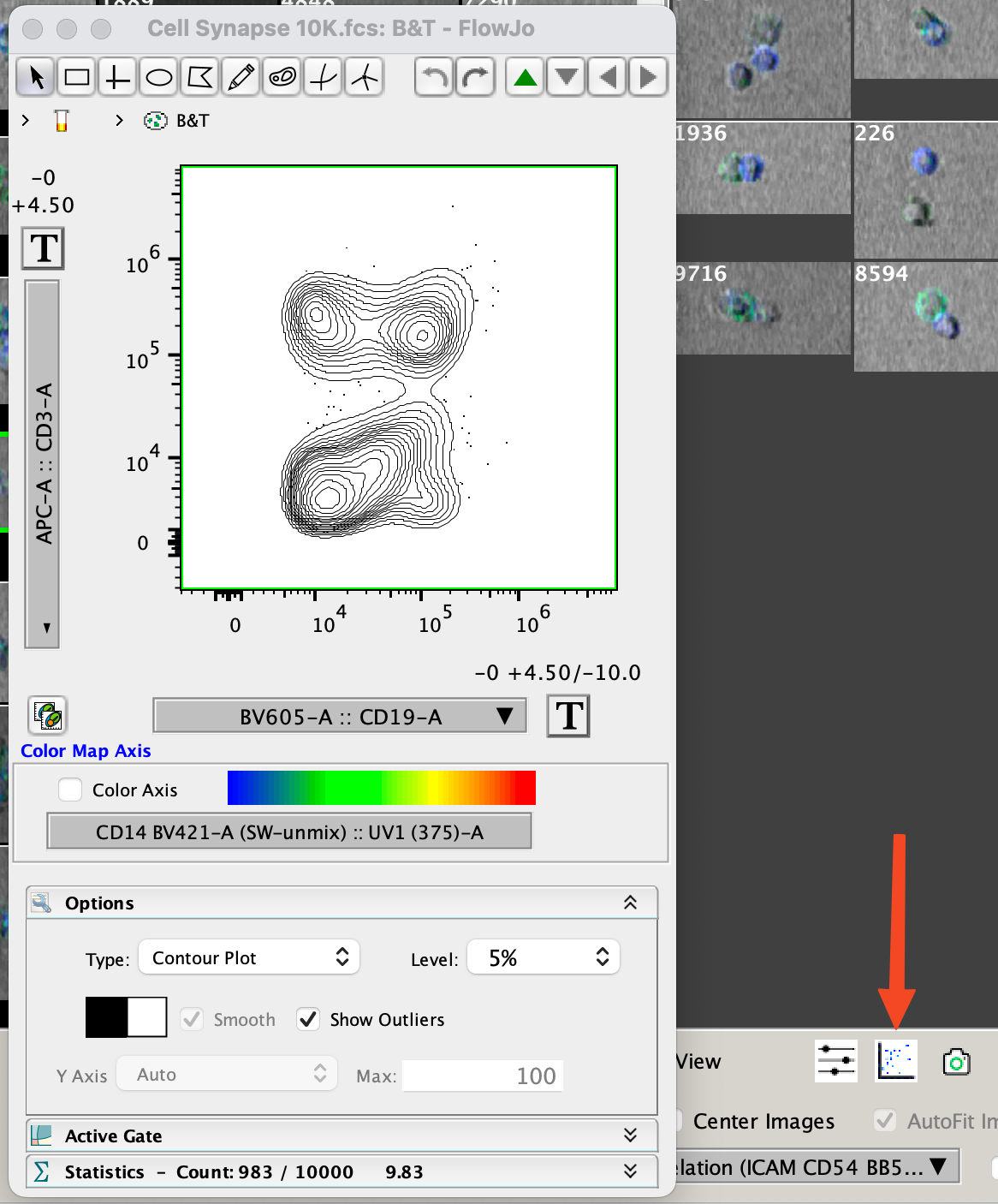Click the CD14 BV421-A color parameter button
The width and height of the screenshot is (998, 1204).
[289, 831]
